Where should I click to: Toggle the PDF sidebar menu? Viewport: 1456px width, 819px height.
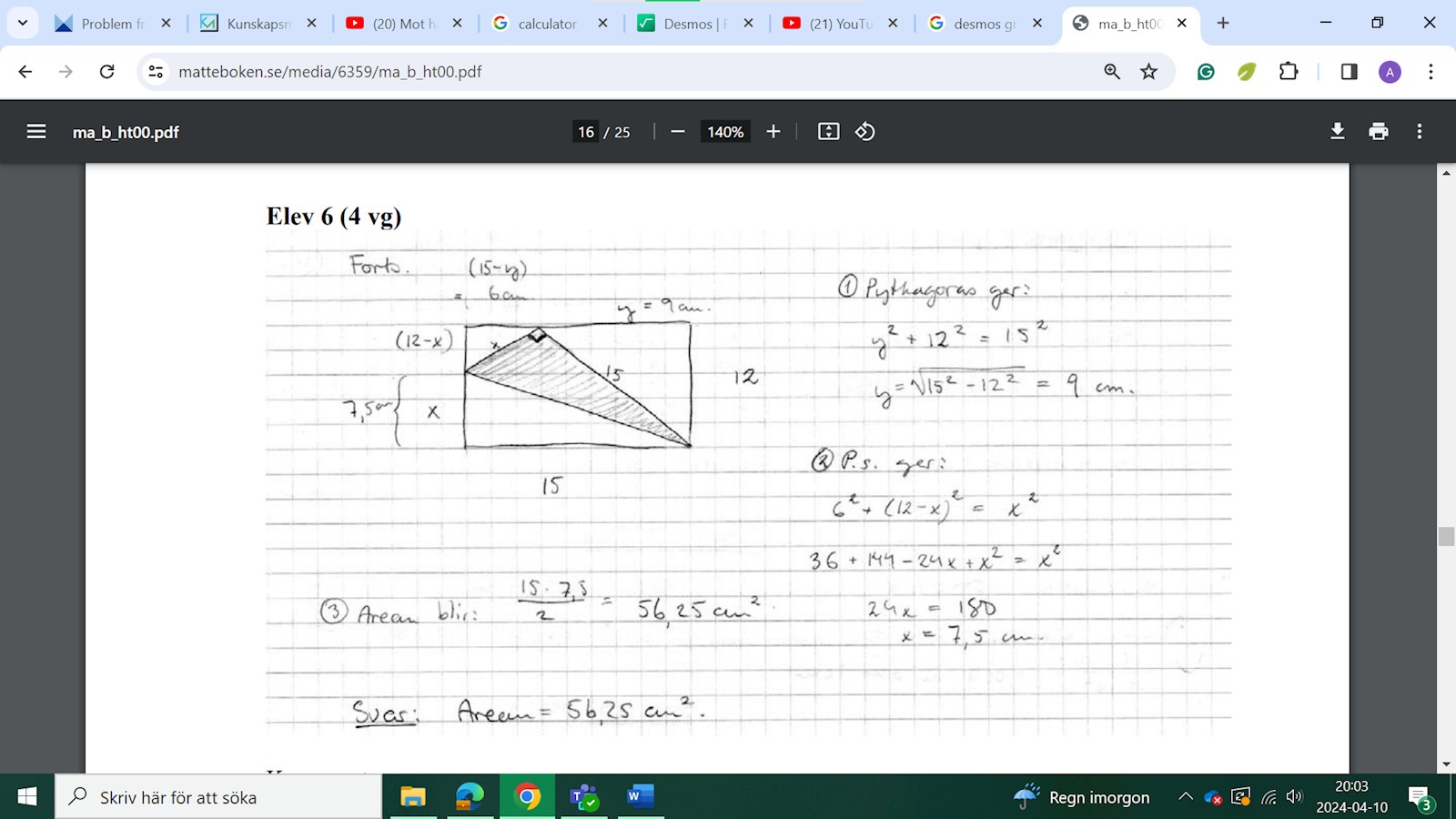pyautogui.click(x=36, y=132)
